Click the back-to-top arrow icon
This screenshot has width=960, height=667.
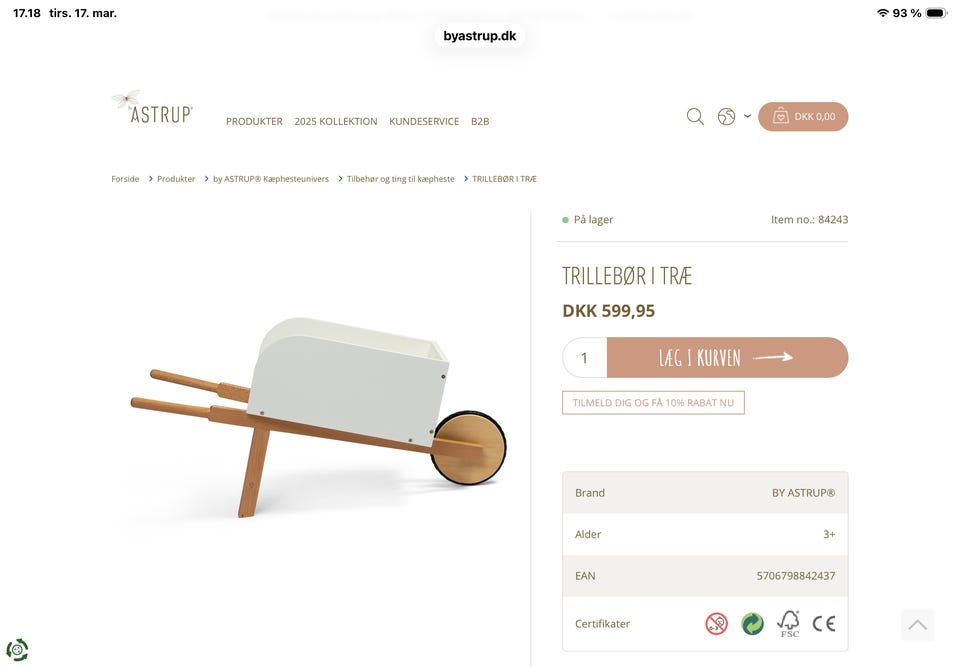click(917, 624)
